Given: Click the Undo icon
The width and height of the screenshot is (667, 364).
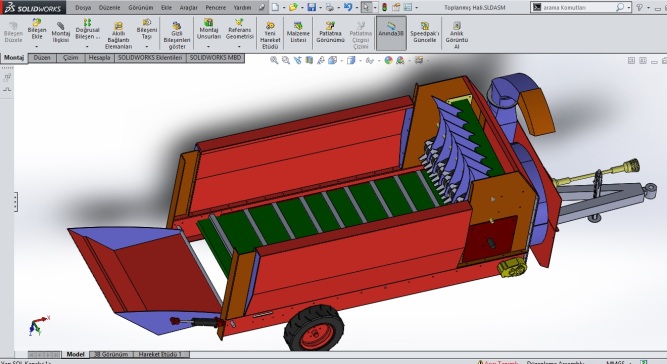Looking at the screenshot, I should point(348,7).
